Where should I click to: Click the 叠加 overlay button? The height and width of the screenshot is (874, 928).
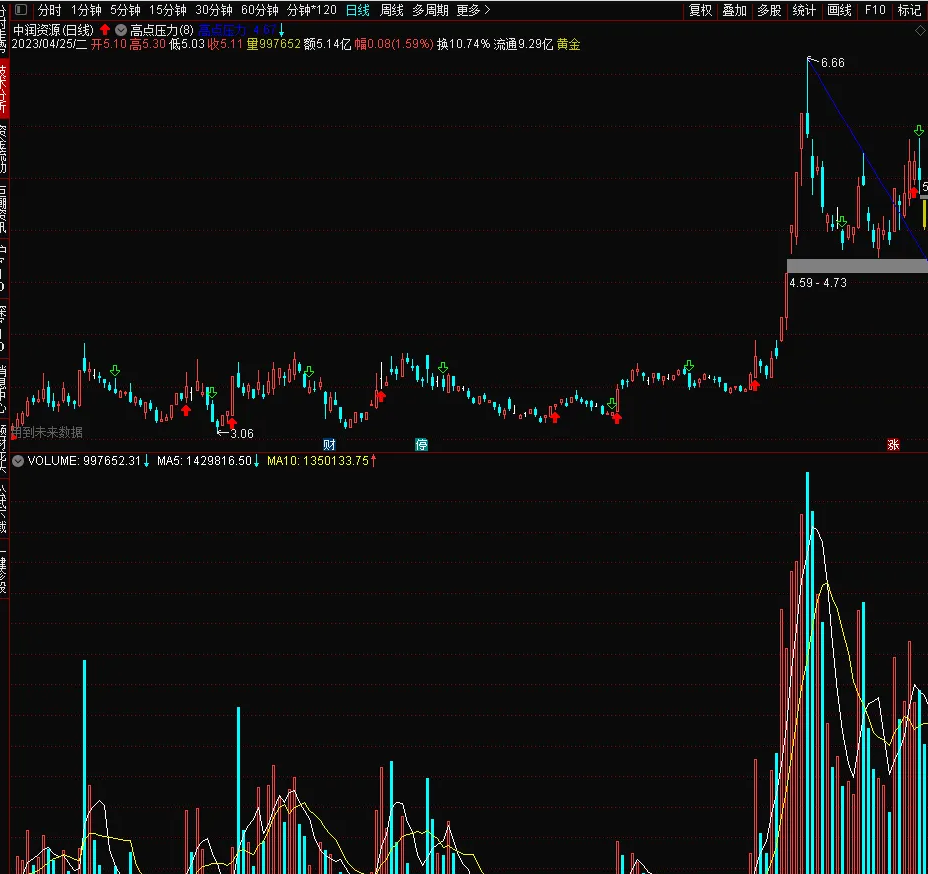pyautogui.click(x=734, y=10)
